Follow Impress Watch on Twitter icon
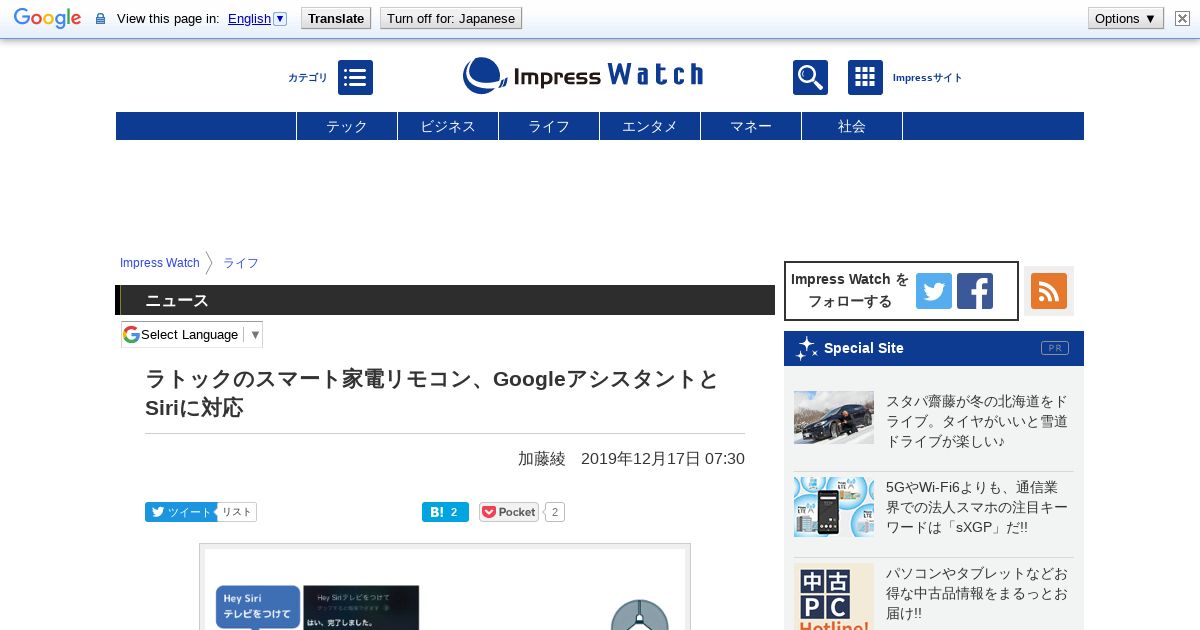Viewport: 1200px width, 630px height. click(934, 291)
